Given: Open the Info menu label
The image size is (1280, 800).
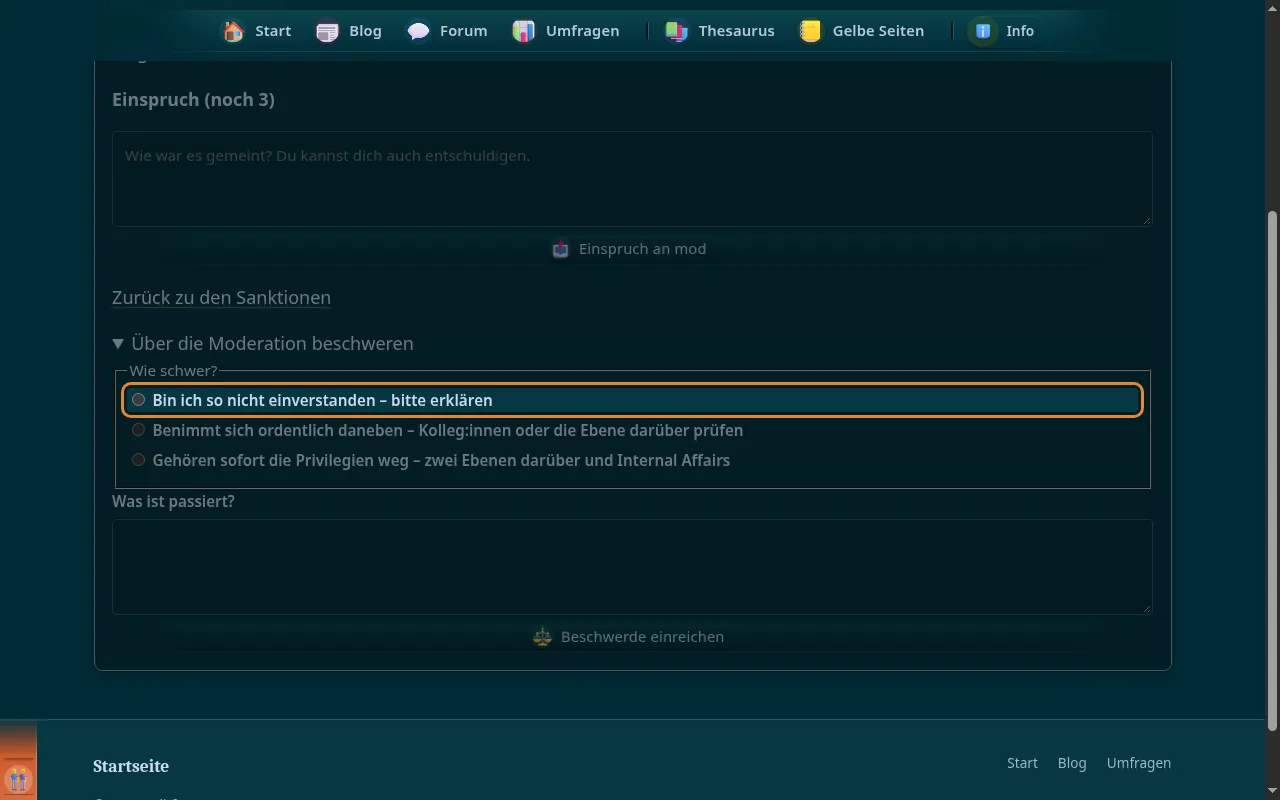Looking at the screenshot, I should click(1020, 31).
